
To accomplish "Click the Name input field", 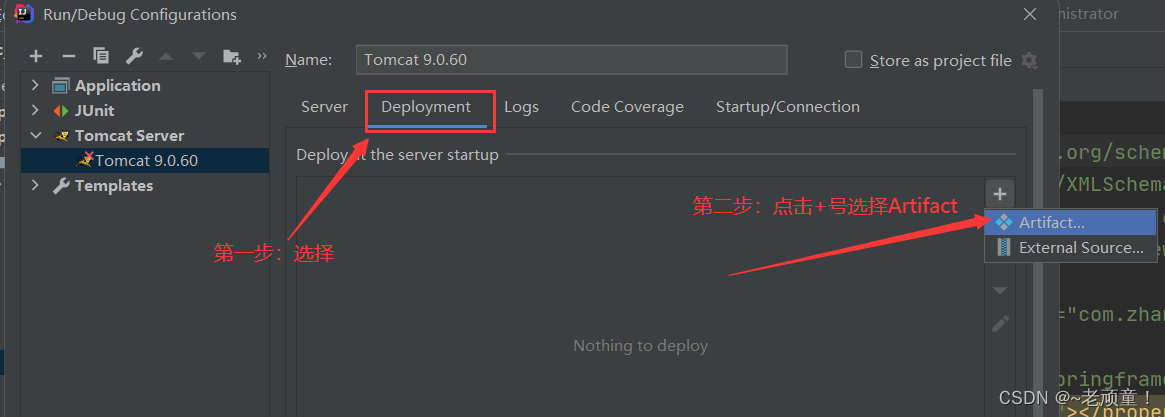I will [x=571, y=60].
